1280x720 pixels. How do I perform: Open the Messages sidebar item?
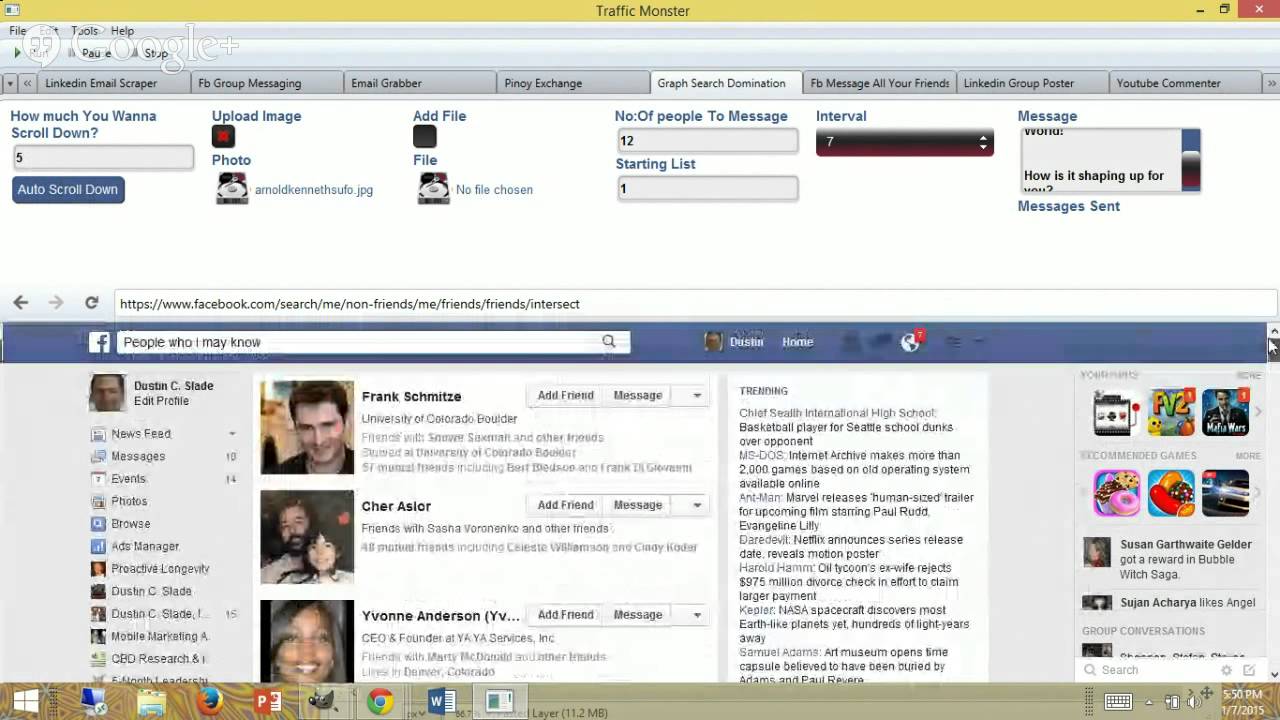coord(138,456)
